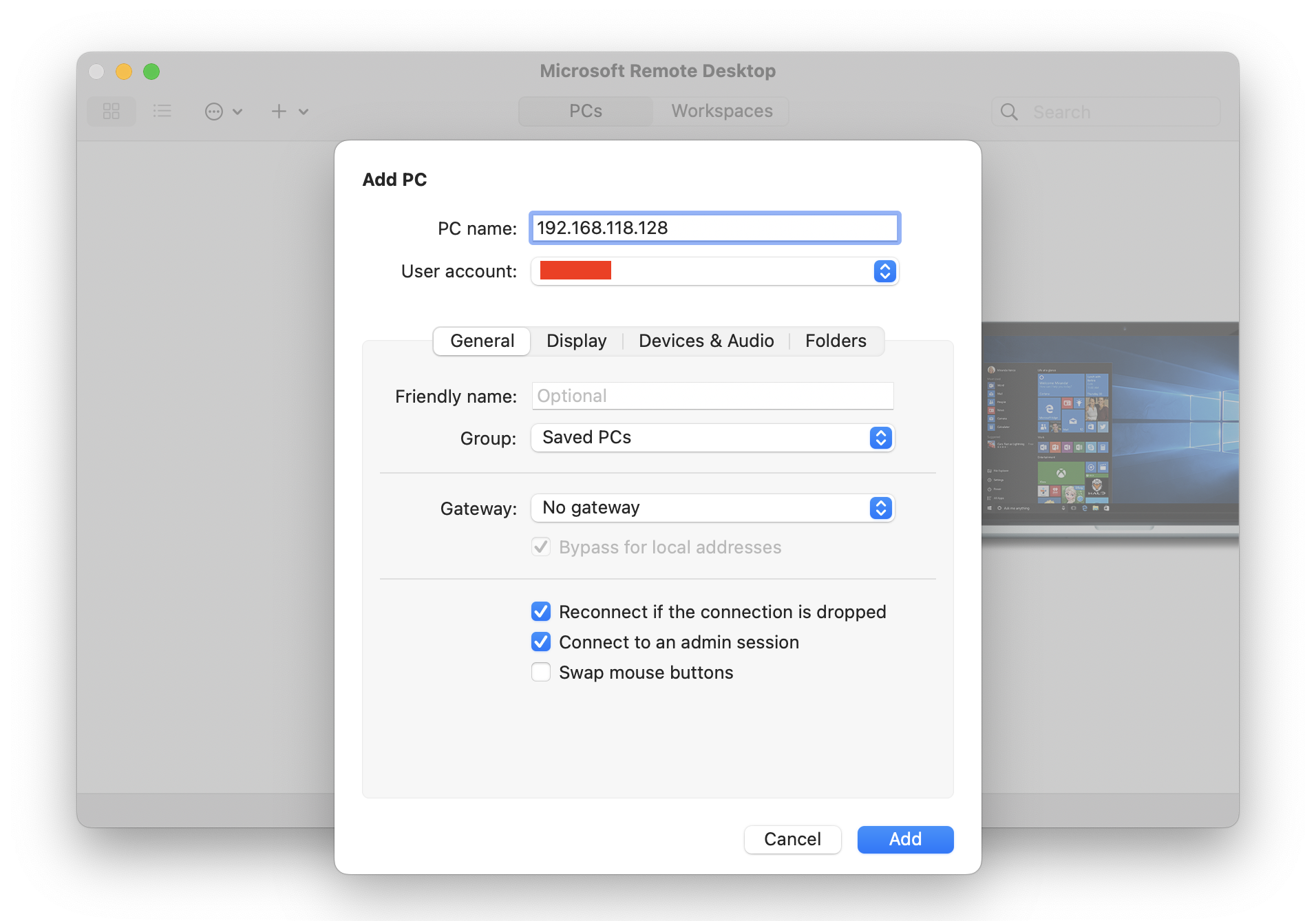This screenshot has height=921, width=1316.
Task: Click the search magnifier icon
Action: (1009, 112)
